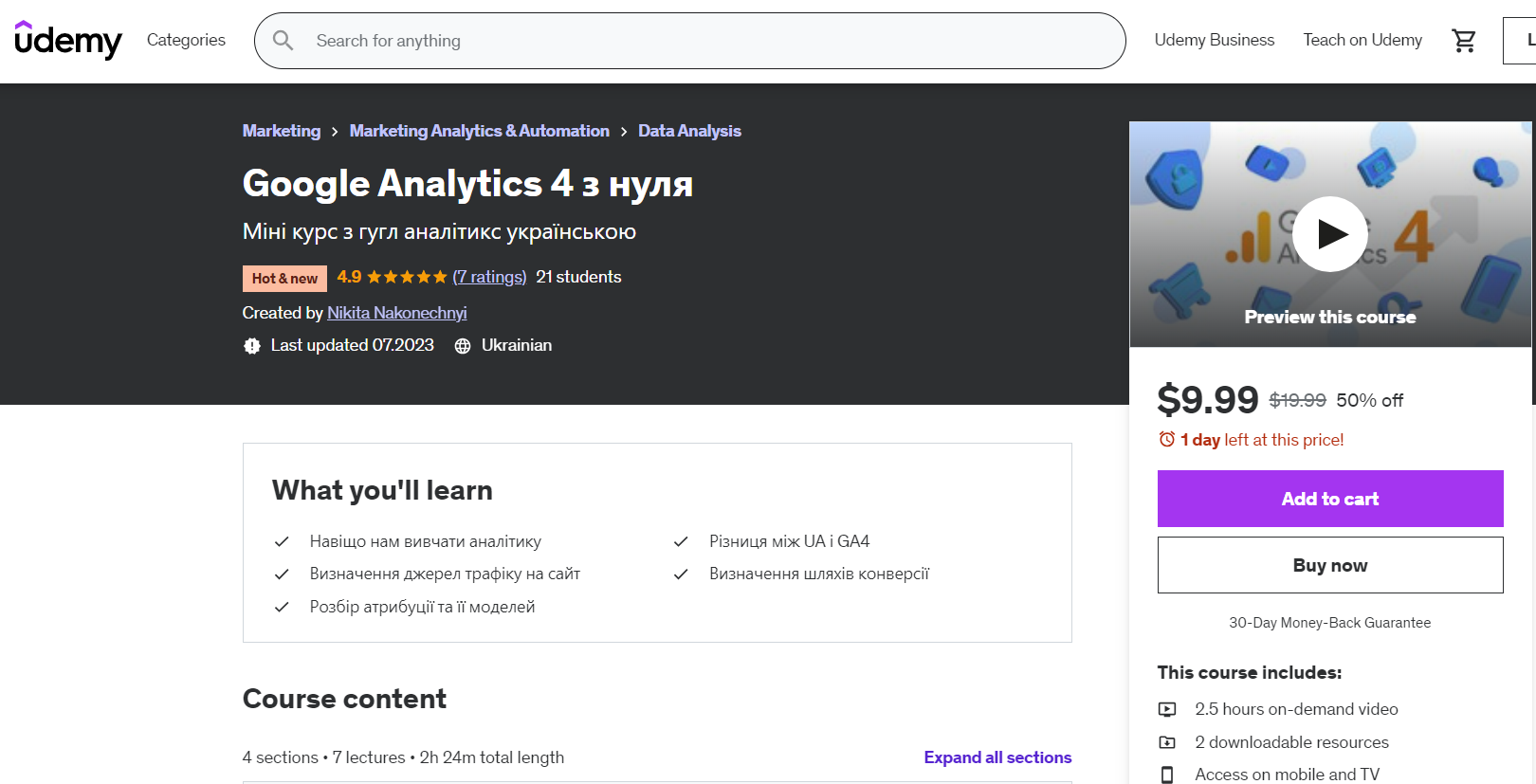Click the globe language icon
1536x784 pixels.
pos(463,346)
